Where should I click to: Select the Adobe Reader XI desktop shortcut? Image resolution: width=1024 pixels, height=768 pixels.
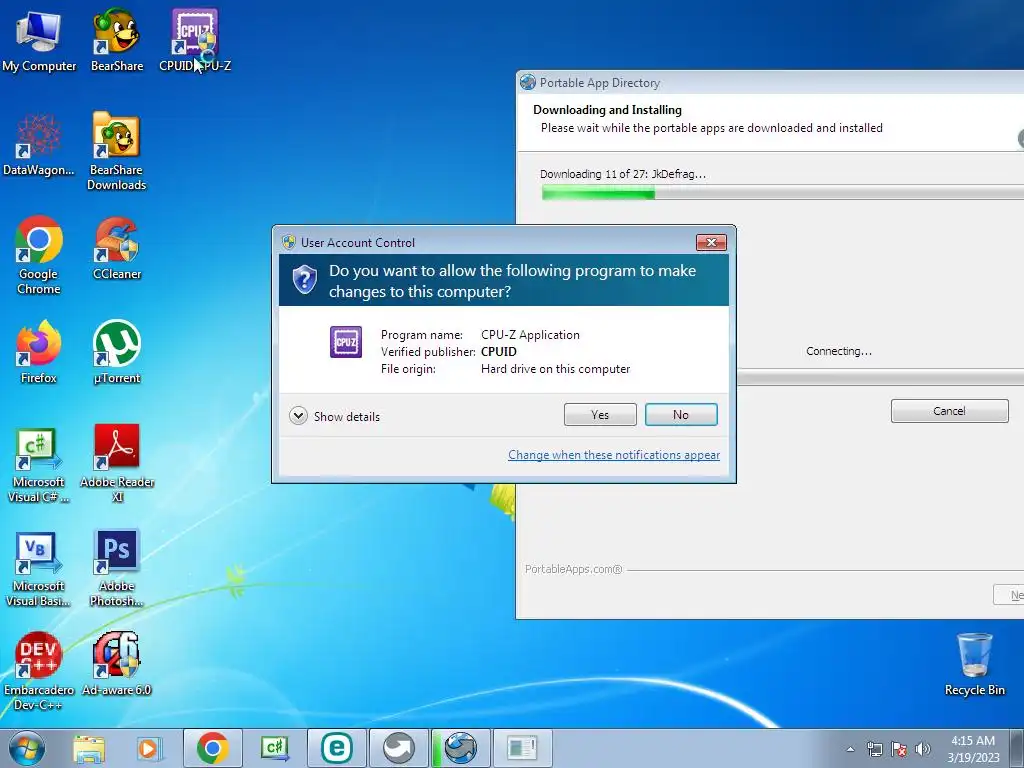pos(117,464)
